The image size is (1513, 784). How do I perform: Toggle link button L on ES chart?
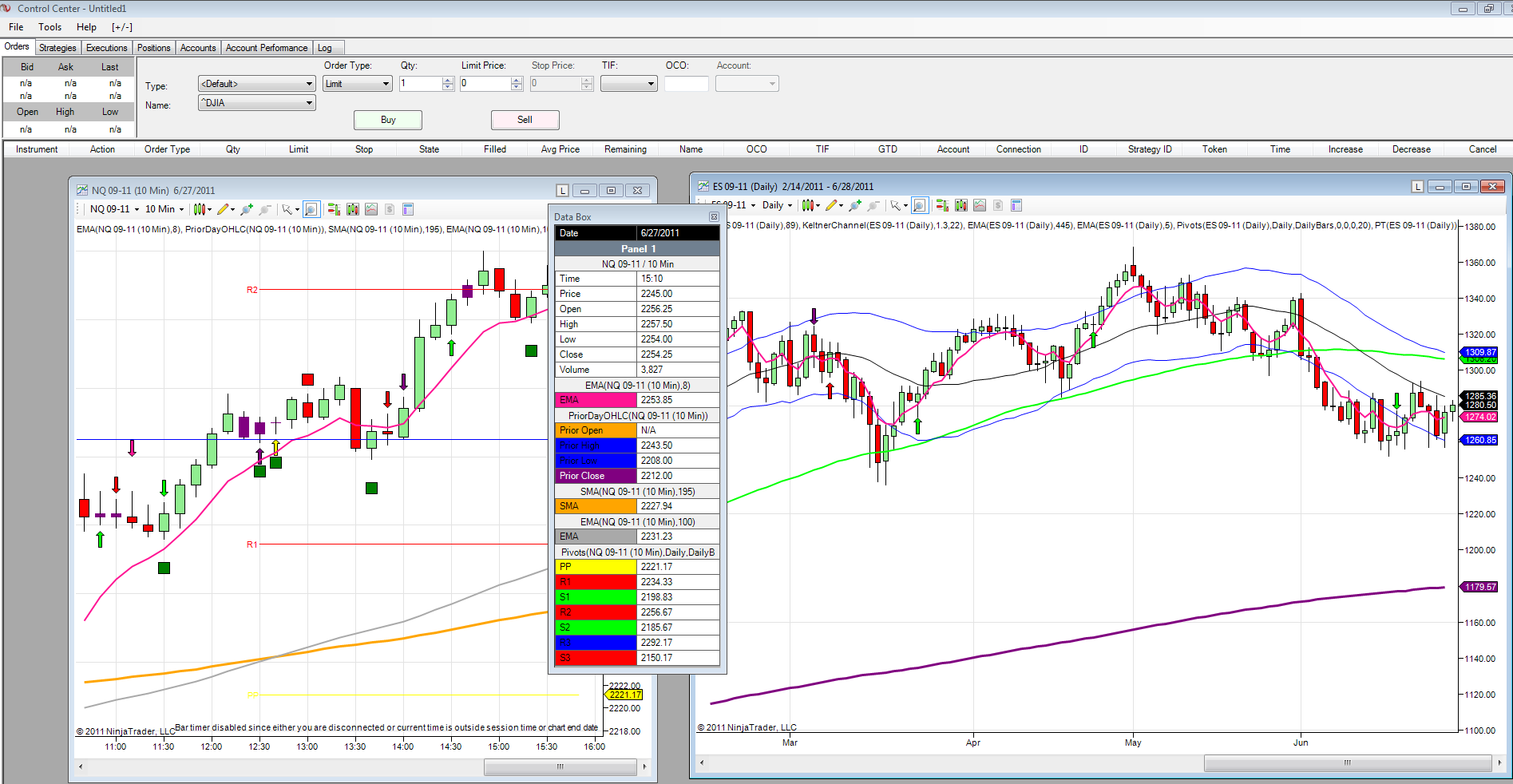click(x=1417, y=187)
